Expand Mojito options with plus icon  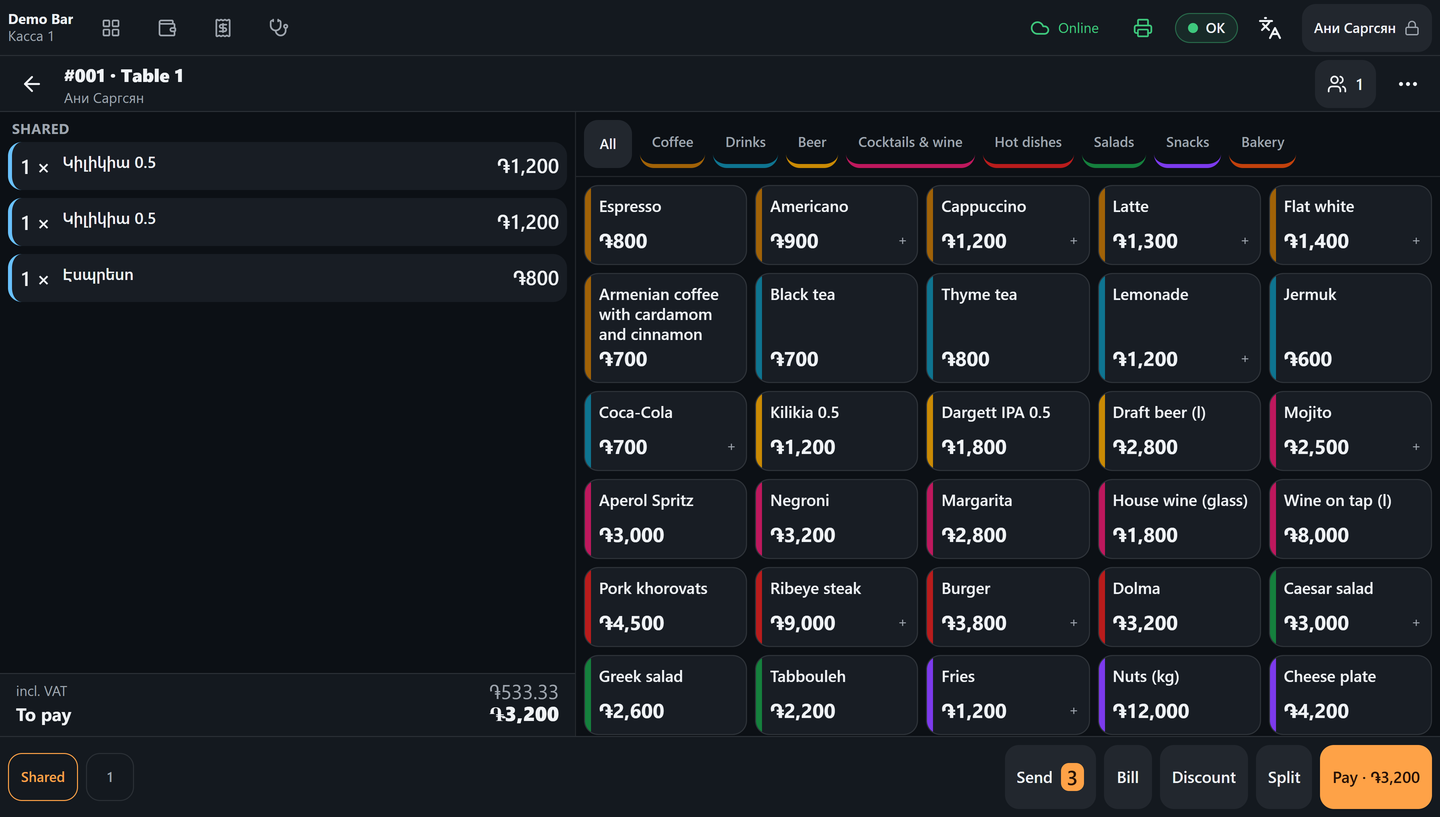click(x=1416, y=447)
